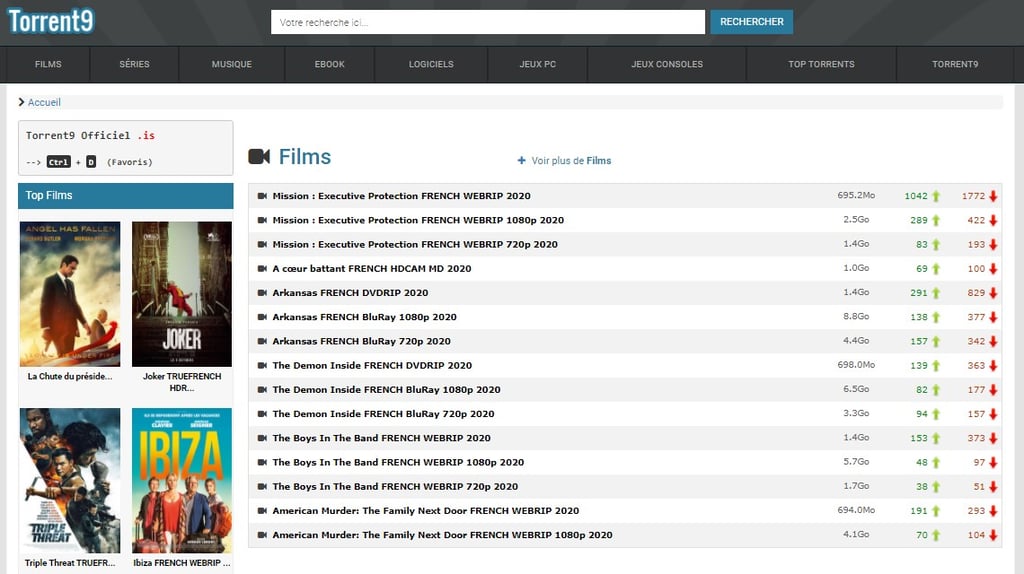
Task: Open Ibiza FRENCH WEBRIP ... caption link
Action: pyautogui.click(x=182, y=563)
